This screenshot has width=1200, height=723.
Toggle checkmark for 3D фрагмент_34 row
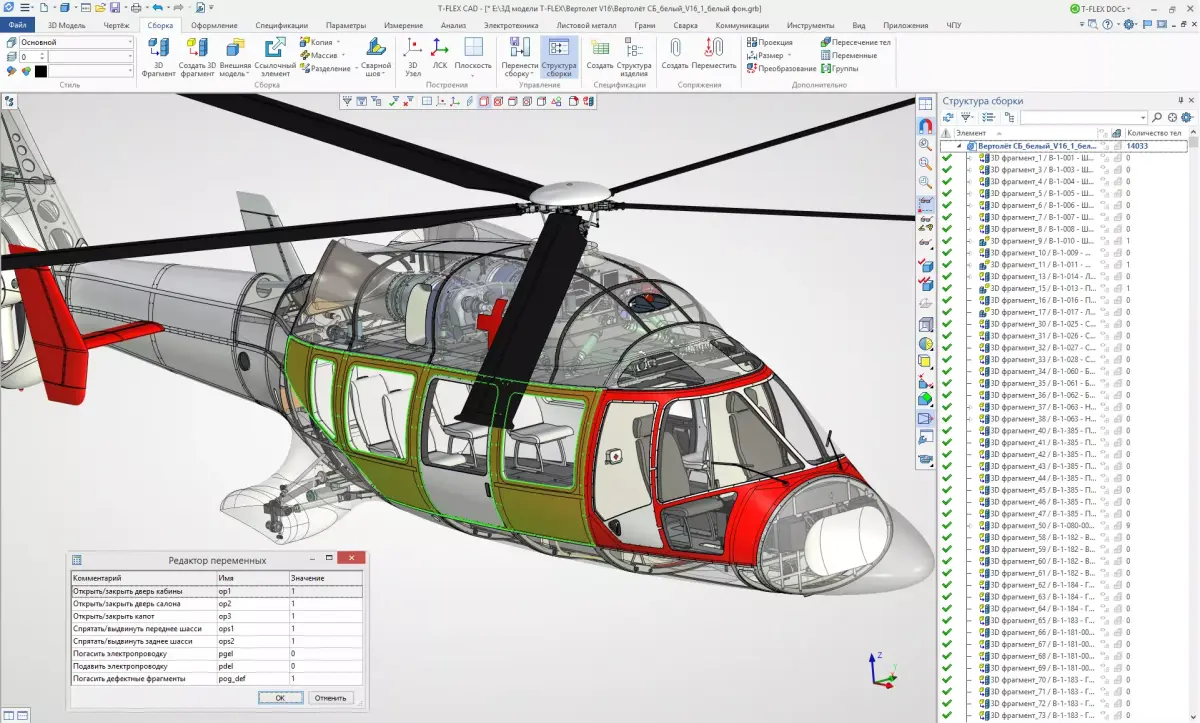pos(947,371)
